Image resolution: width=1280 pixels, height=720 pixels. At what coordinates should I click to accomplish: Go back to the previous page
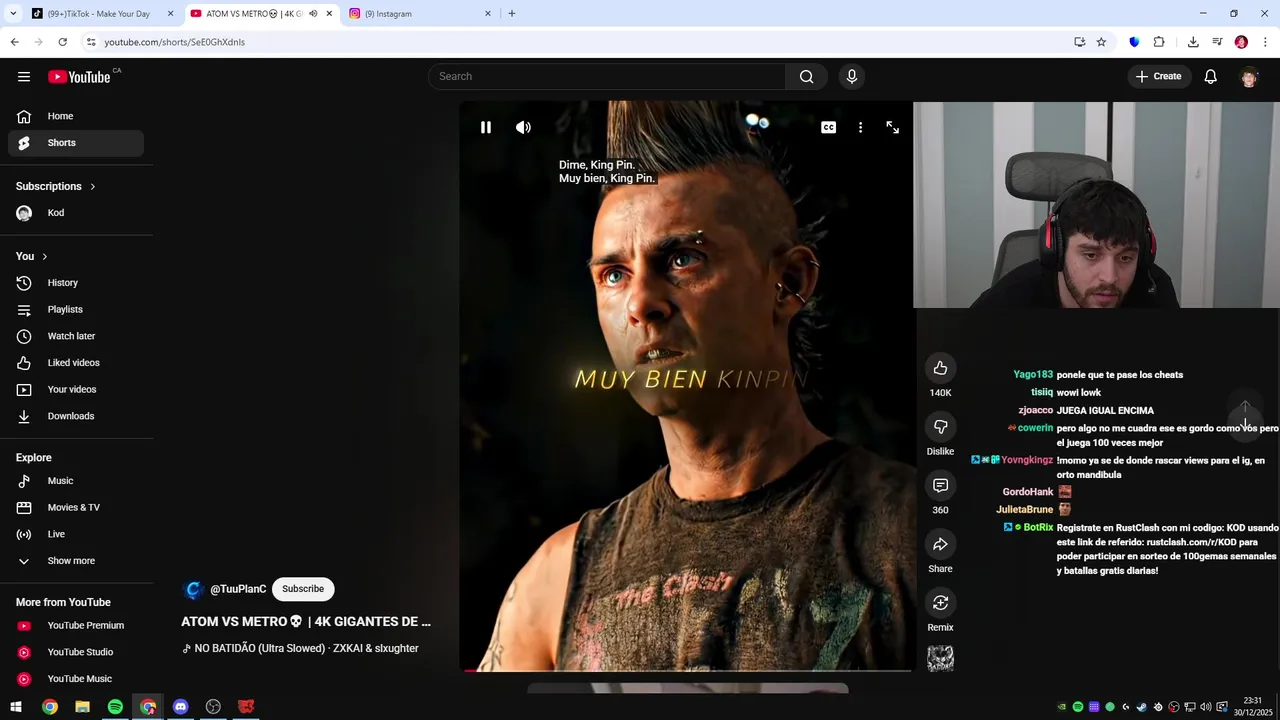pos(14,42)
